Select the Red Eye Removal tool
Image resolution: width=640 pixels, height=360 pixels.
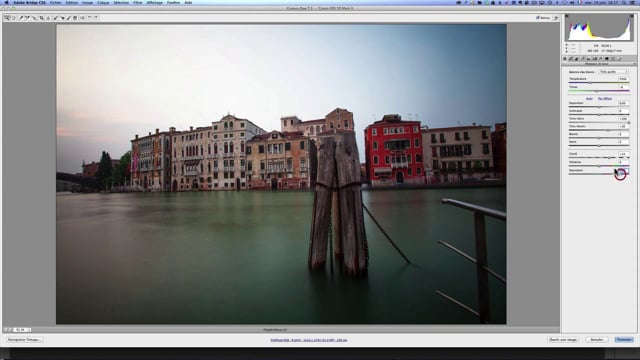tap(62, 18)
